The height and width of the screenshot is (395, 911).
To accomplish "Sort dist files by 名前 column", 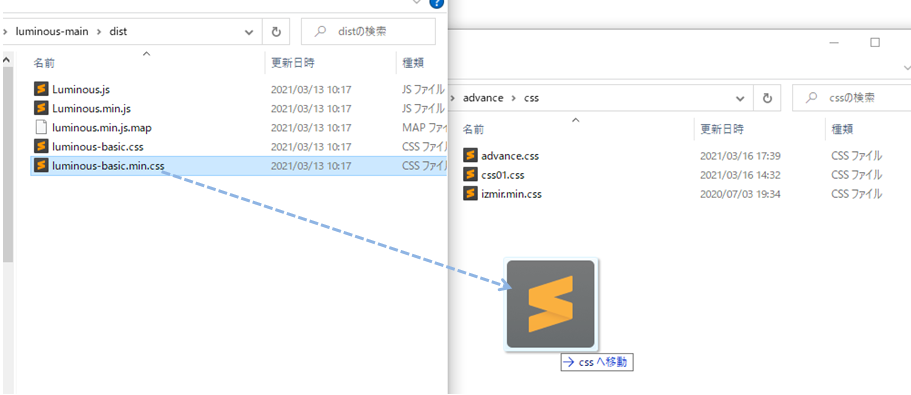I will [44, 63].
